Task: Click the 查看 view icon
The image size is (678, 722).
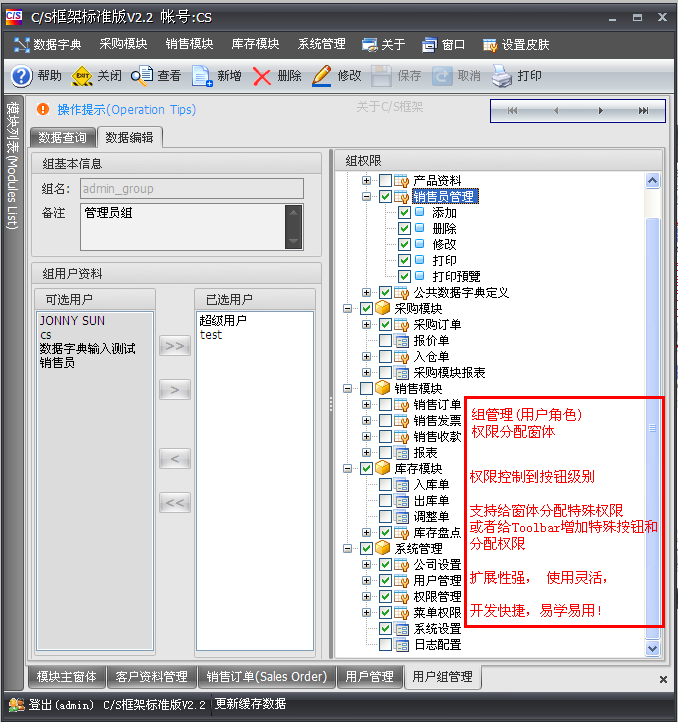Action: tap(142, 76)
